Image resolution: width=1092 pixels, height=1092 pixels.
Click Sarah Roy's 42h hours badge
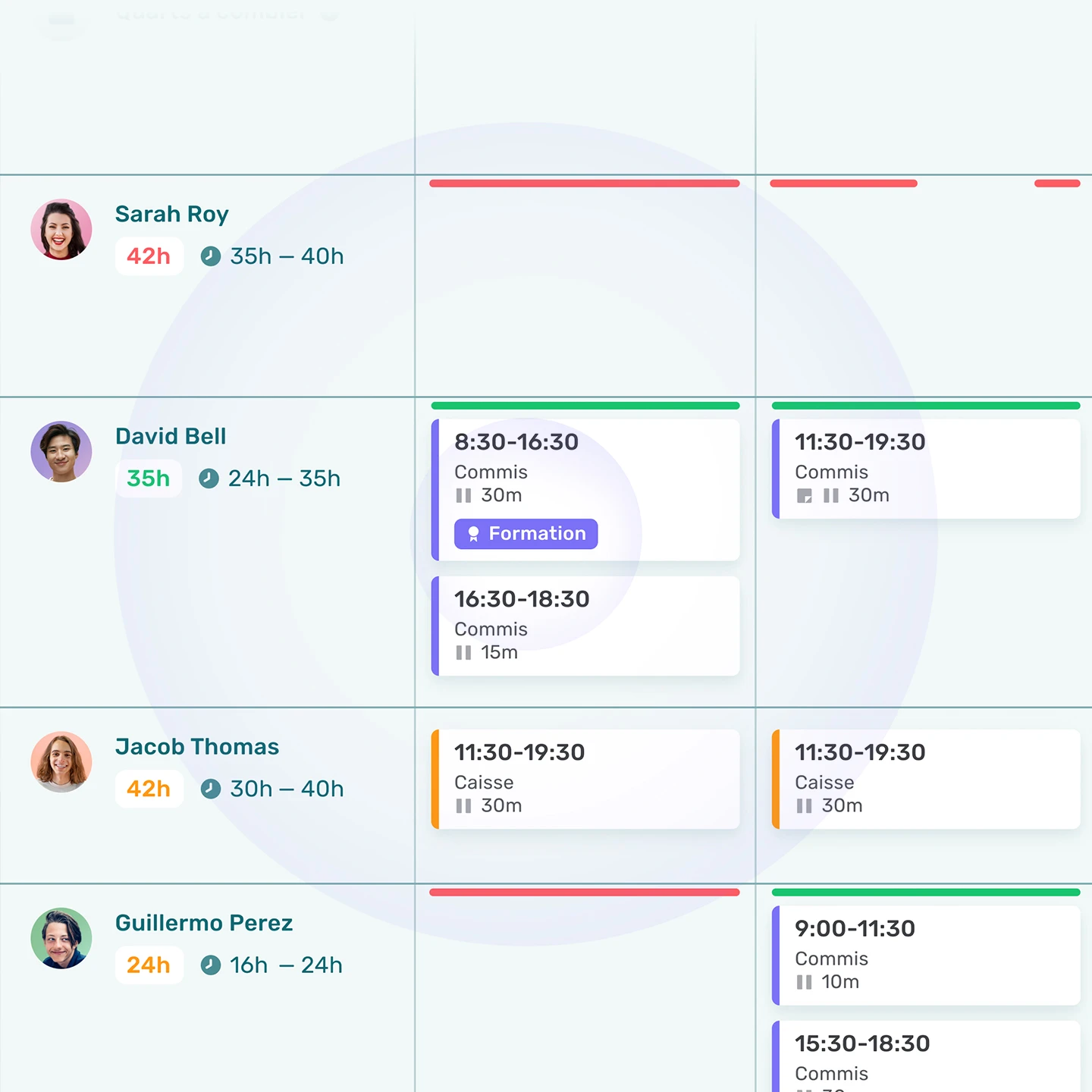pos(149,256)
